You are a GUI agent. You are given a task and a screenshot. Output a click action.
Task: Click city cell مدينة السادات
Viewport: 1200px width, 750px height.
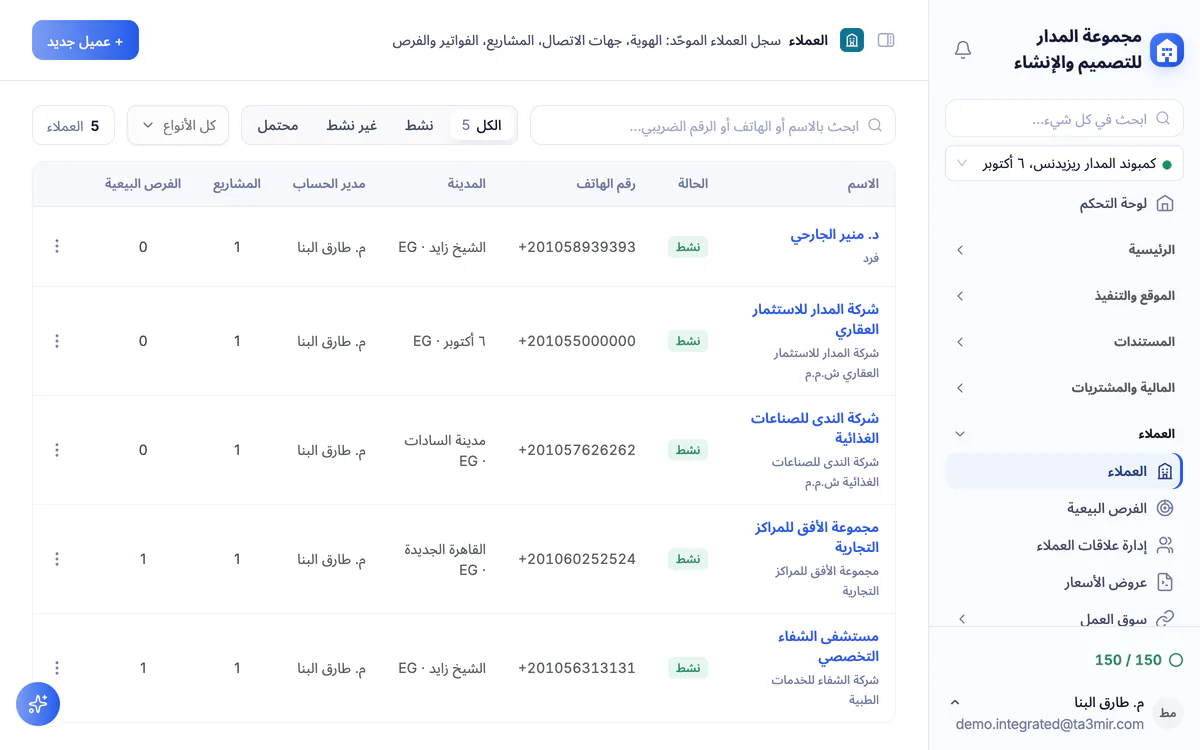pos(445,450)
